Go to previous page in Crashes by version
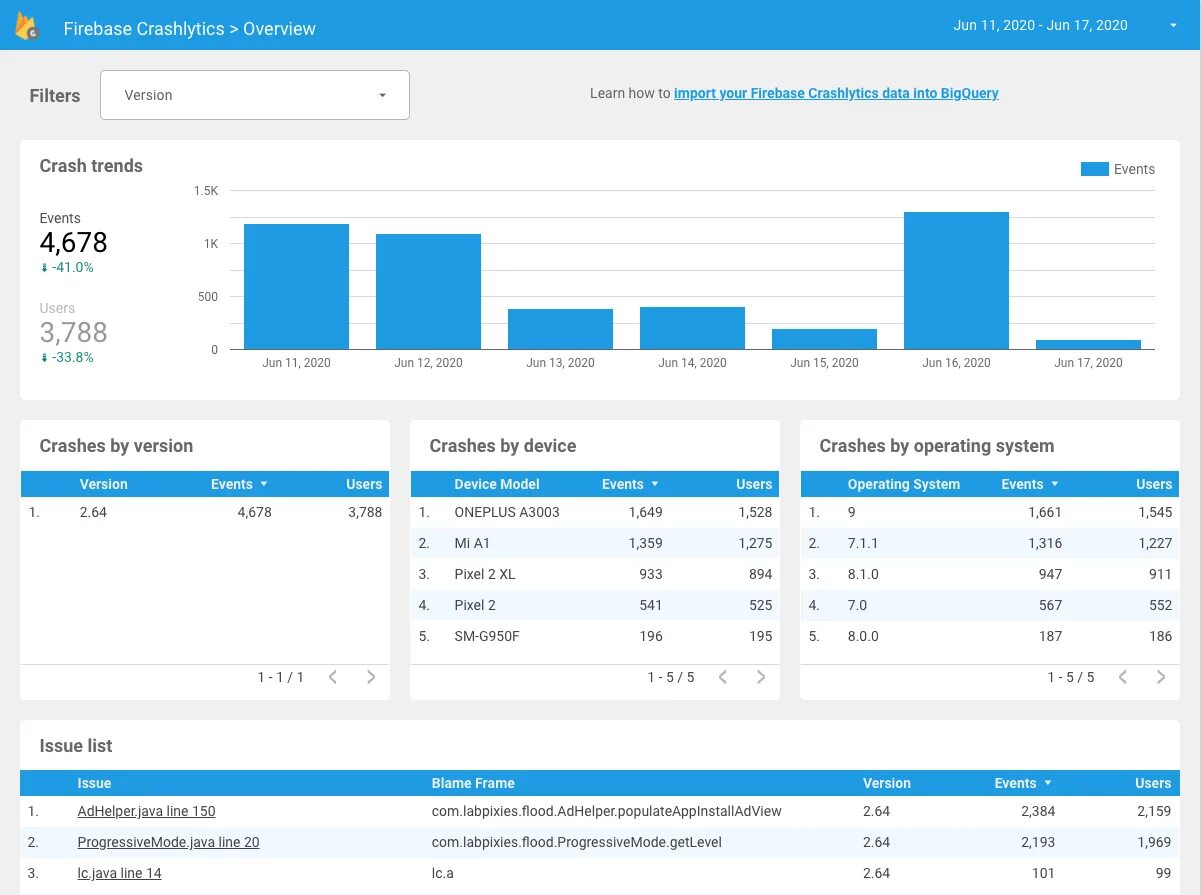The height and width of the screenshot is (895, 1201). 333,677
